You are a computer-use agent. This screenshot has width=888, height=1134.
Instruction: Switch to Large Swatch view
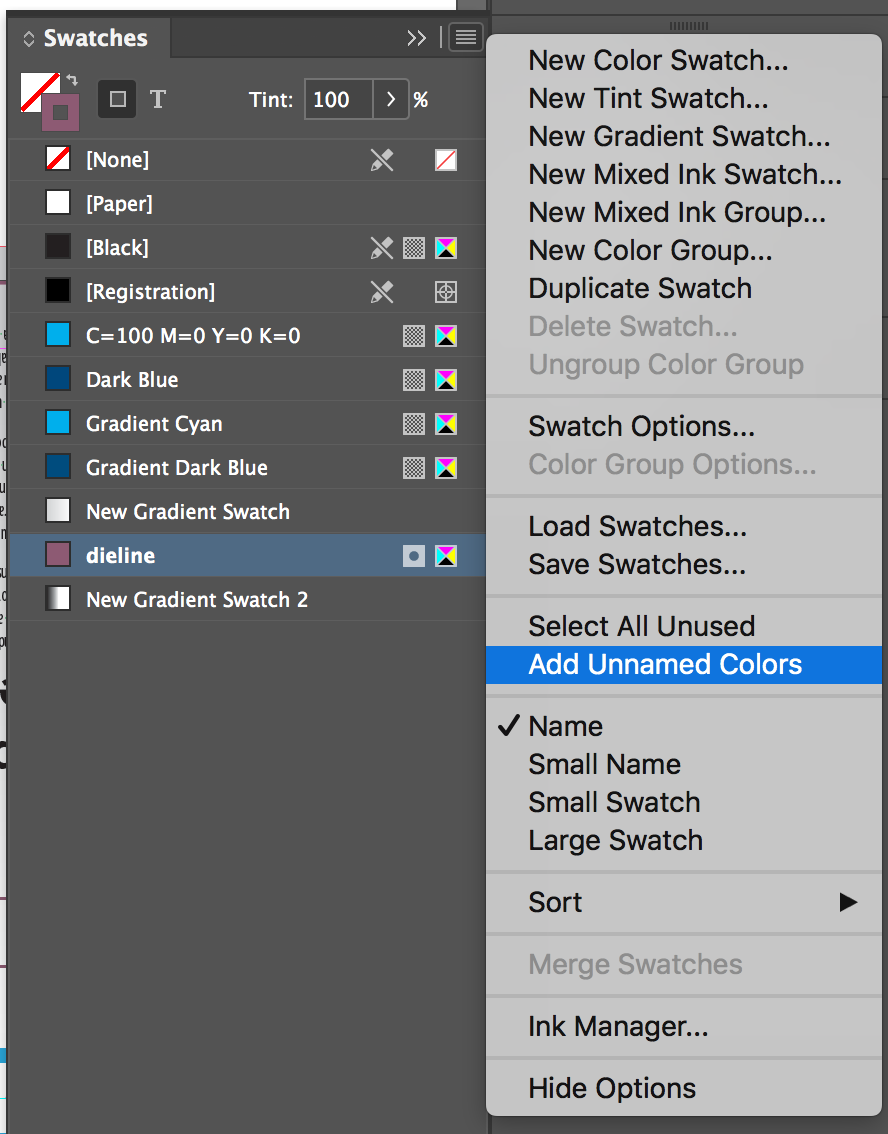[x=615, y=840]
